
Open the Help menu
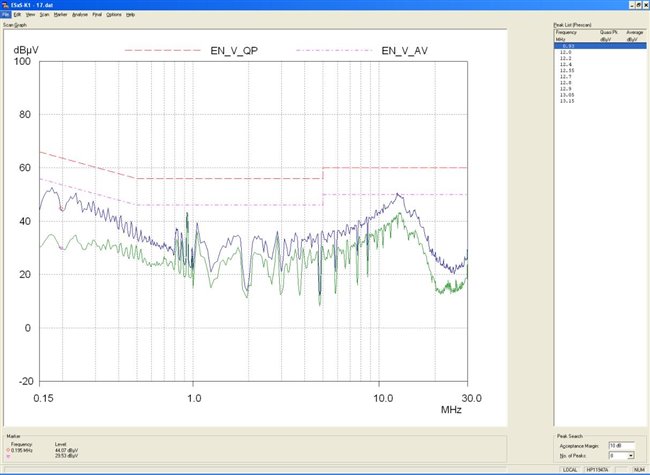point(131,16)
